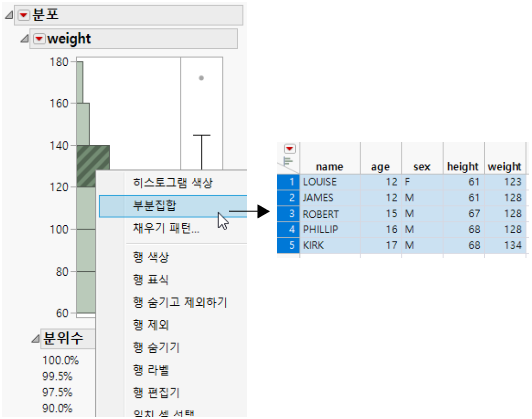
Task: Select the outlier point in box plot
Action: point(201,78)
